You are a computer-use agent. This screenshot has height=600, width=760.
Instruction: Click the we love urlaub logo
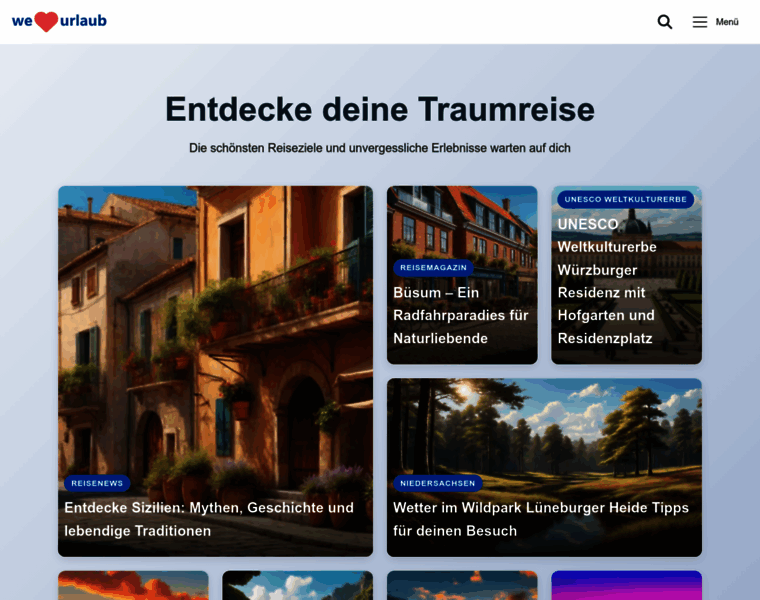59,21
